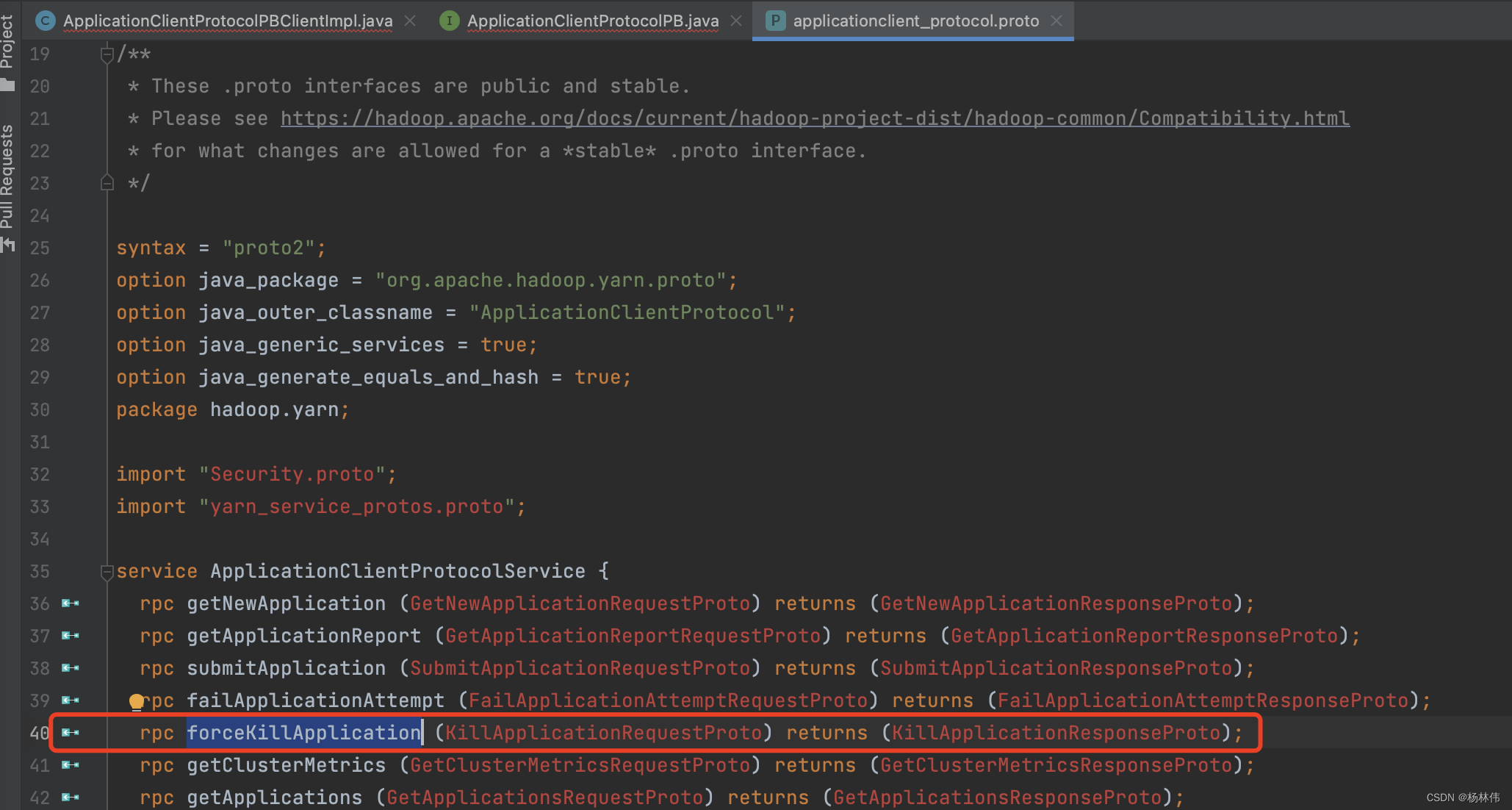Screen dimensions: 1512x810
Task: Click line number 30 in the gutter
Action: point(40,409)
